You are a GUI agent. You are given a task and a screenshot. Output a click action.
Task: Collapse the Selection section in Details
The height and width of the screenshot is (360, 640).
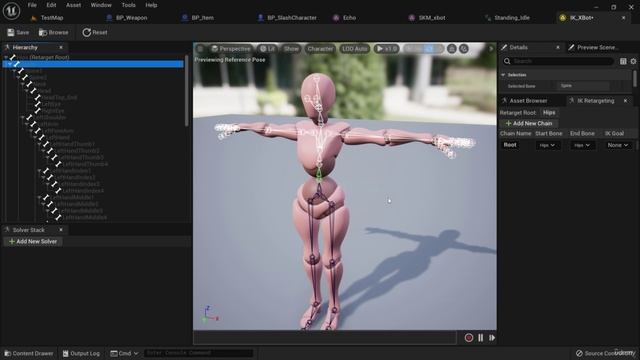point(503,75)
